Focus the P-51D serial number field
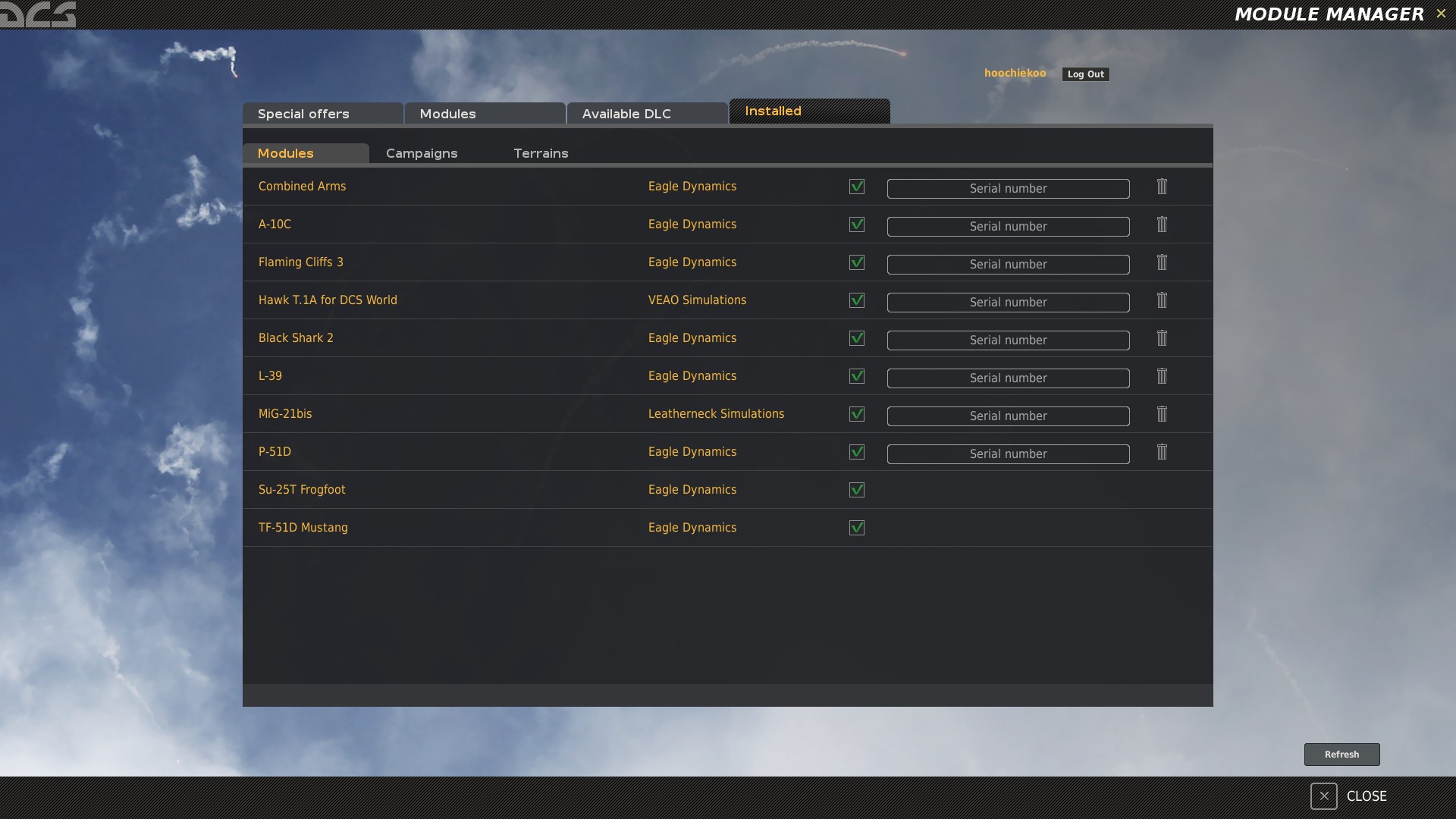1456x819 pixels. point(1008,454)
